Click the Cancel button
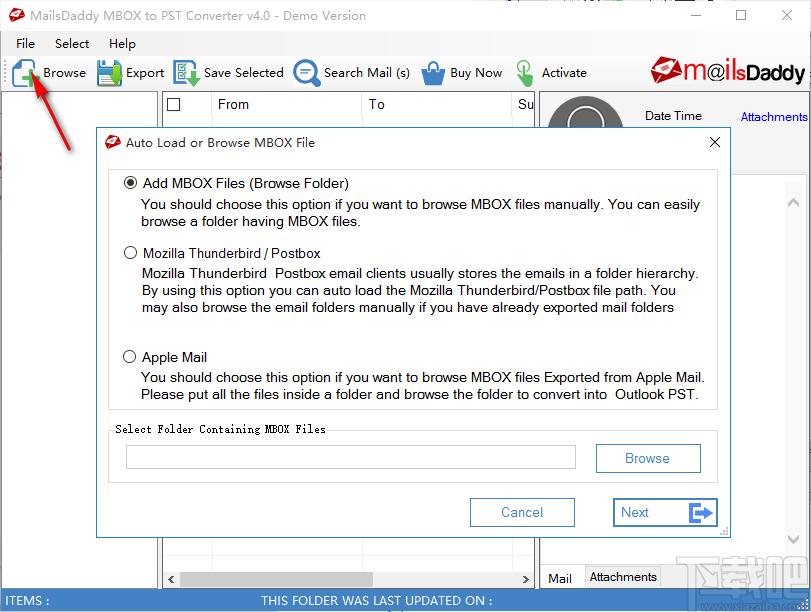This screenshot has width=811, height=612. 522,512
